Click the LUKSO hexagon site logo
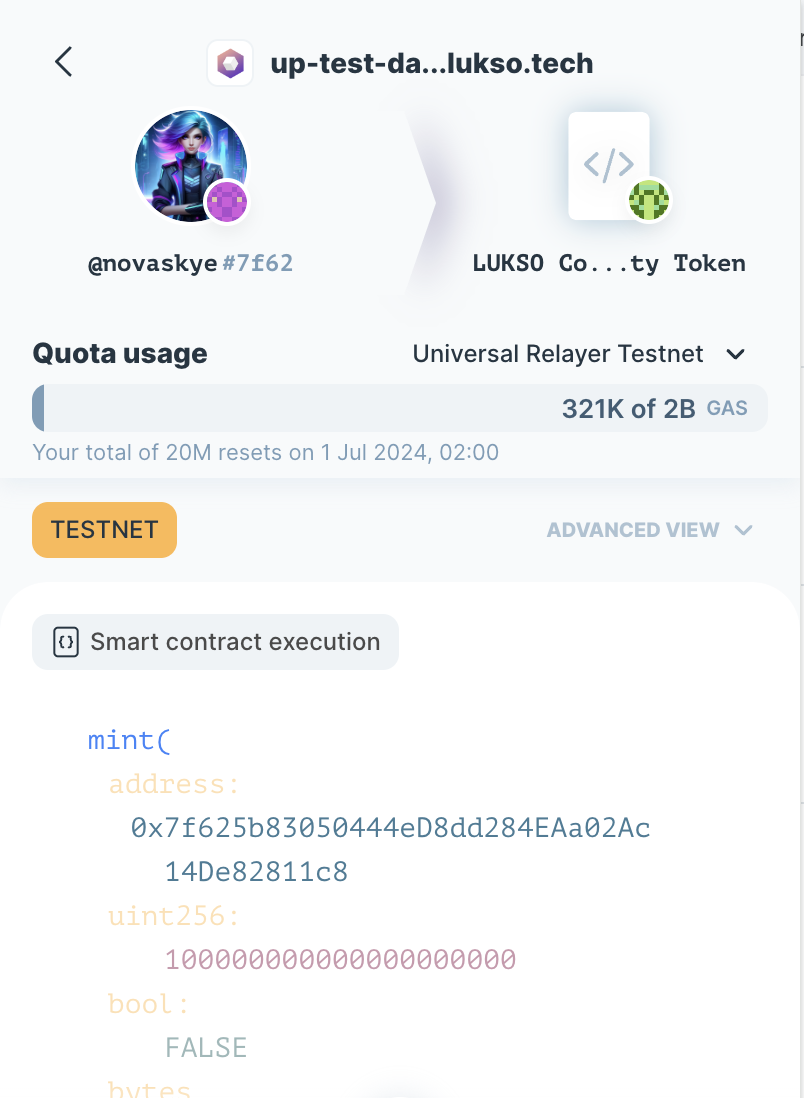Image resolution: width=804 pixels, height=1098 pixels. click(x=230, y=64)
